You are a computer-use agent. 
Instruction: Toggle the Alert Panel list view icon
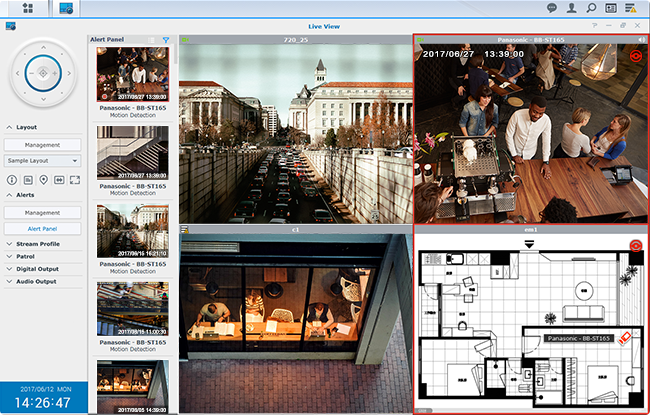click(x=153, y=39)
